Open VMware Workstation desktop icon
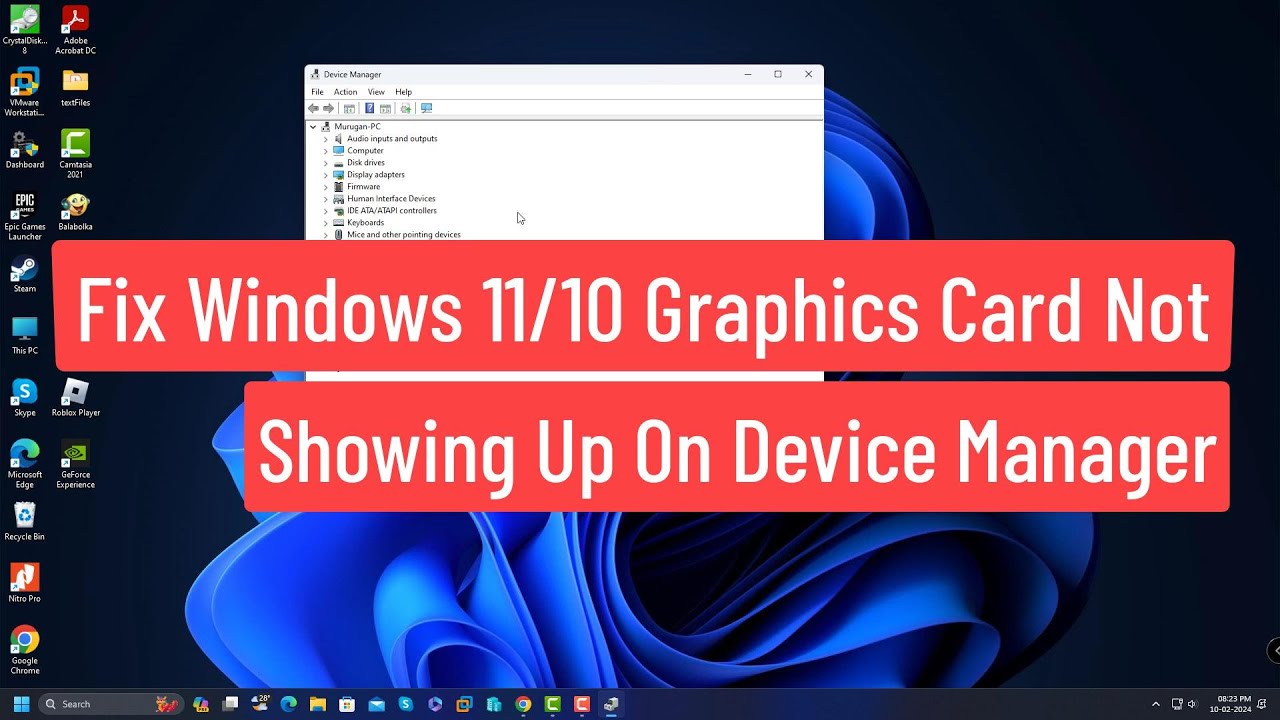 tap(25, 92)
